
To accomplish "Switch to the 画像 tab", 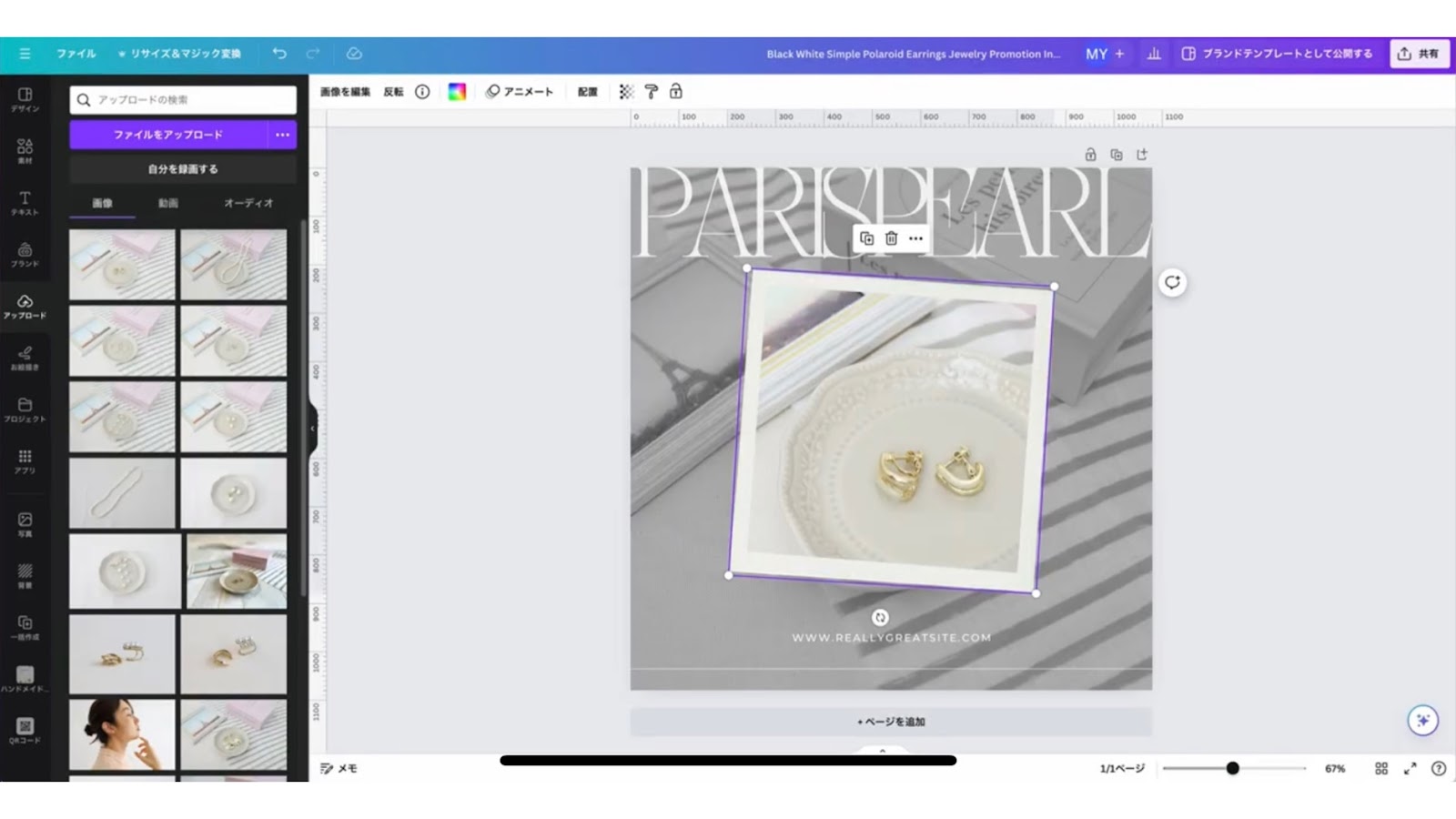I will point(102,203).
